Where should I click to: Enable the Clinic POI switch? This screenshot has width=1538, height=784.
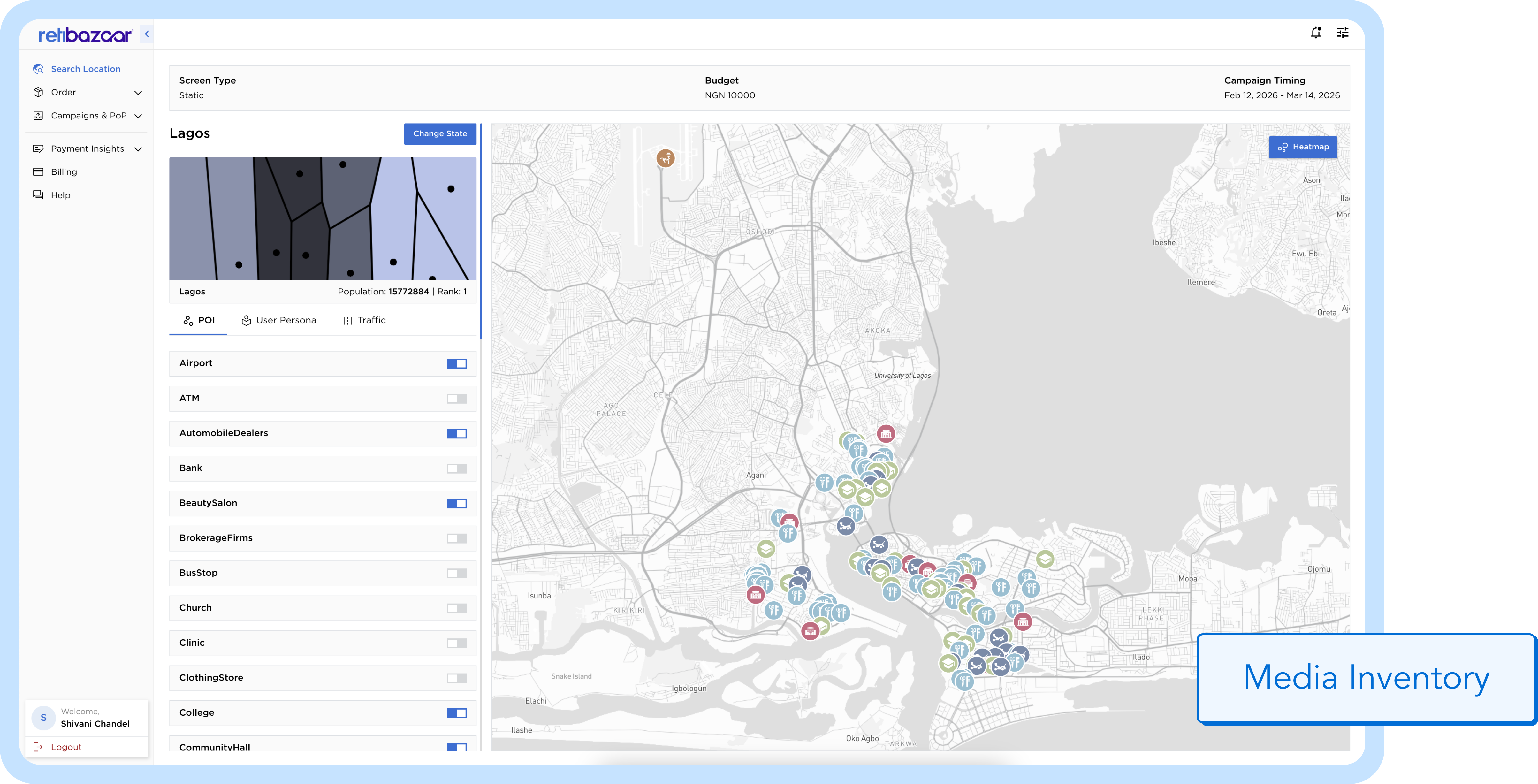click(457, 643)
